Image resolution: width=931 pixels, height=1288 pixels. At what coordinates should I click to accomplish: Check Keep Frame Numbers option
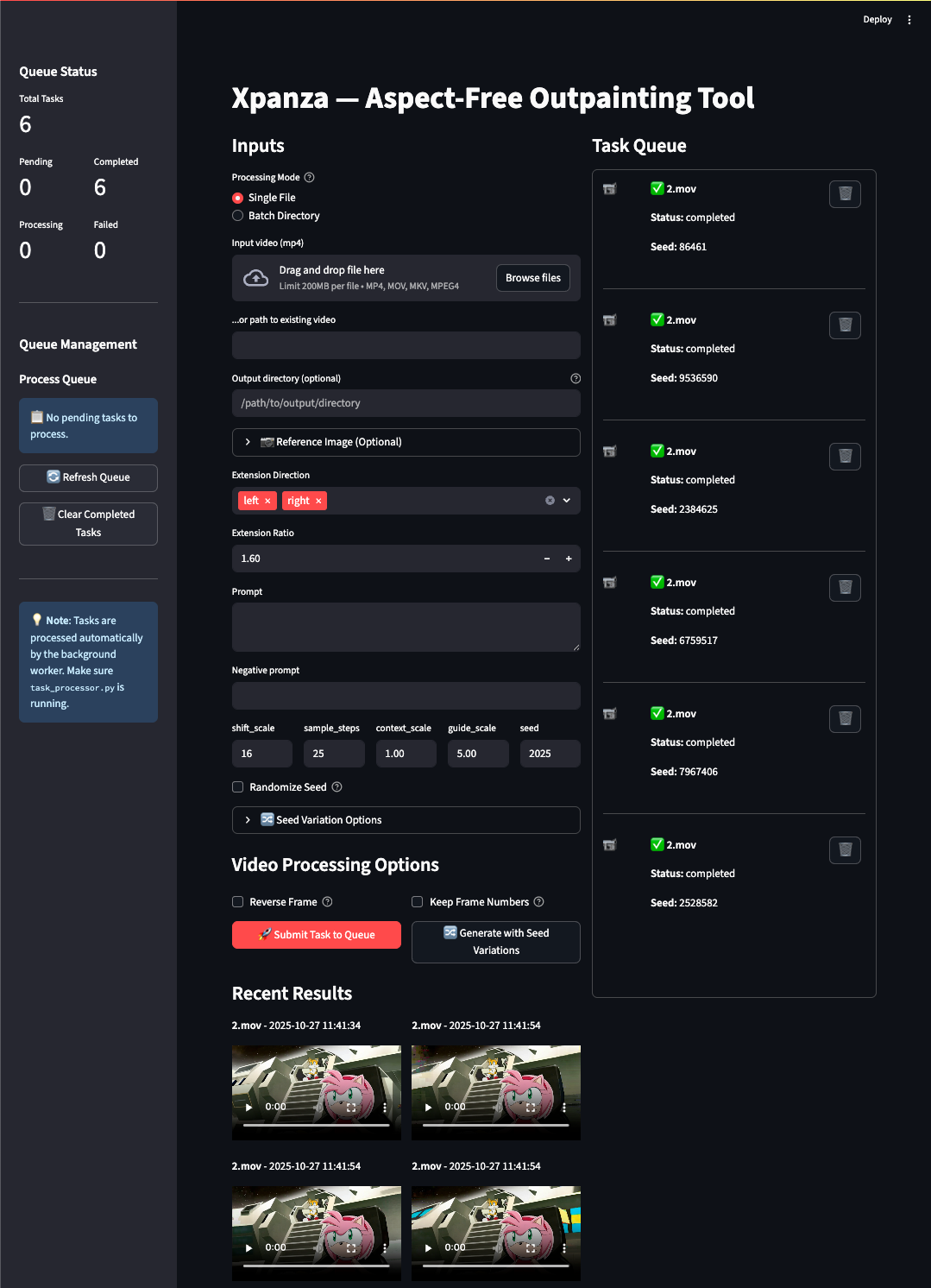coord(418,902)
